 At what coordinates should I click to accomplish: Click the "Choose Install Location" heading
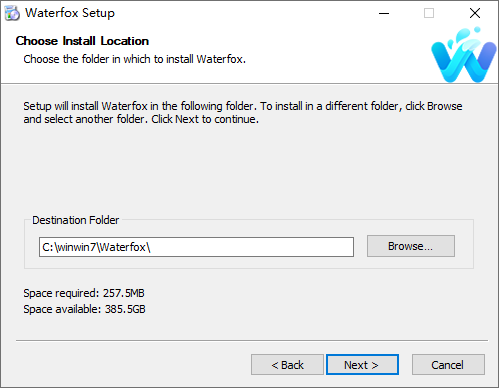pos(82,41)
